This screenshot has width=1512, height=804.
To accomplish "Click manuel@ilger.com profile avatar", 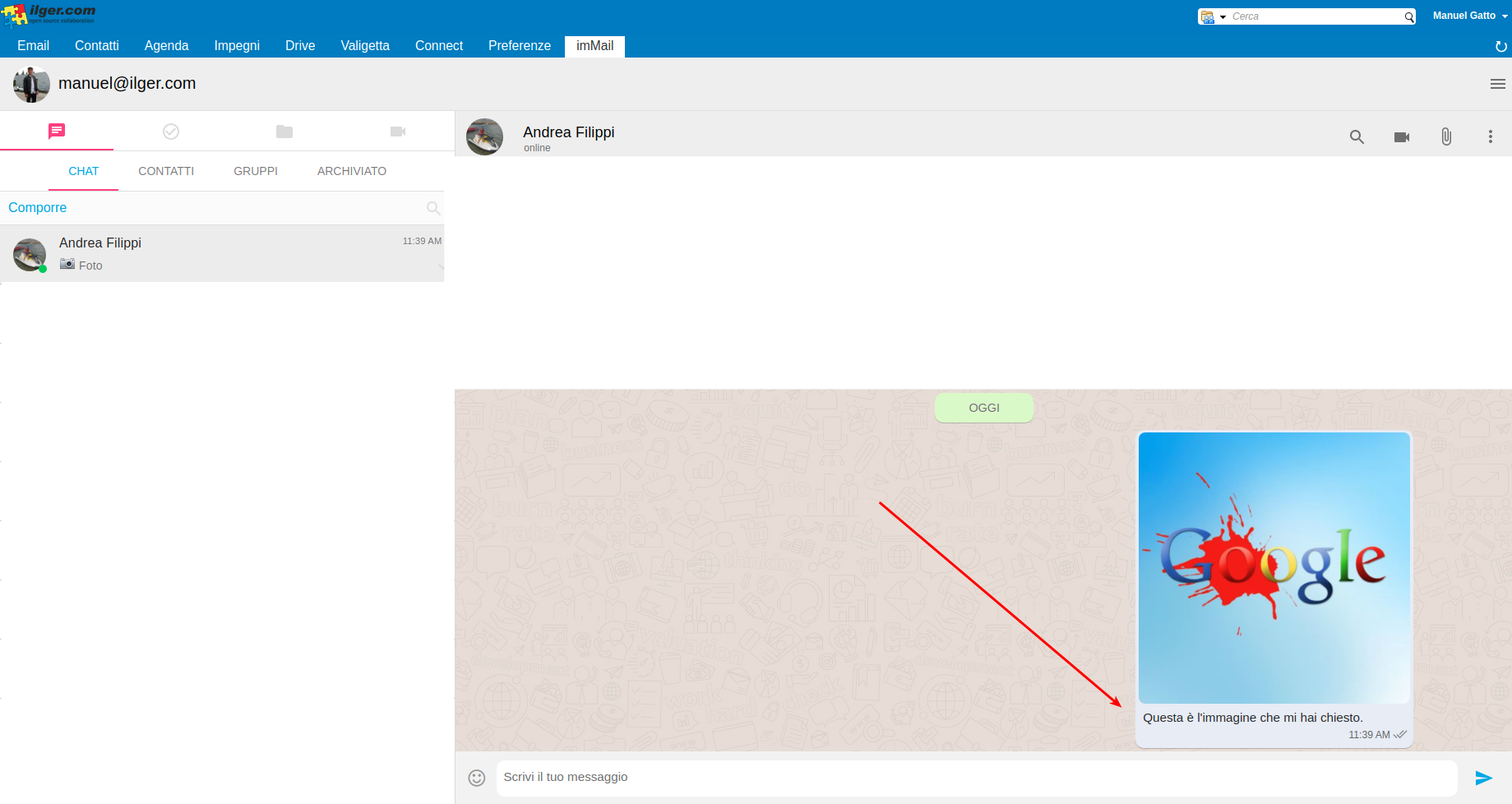I will click(31, 84).
